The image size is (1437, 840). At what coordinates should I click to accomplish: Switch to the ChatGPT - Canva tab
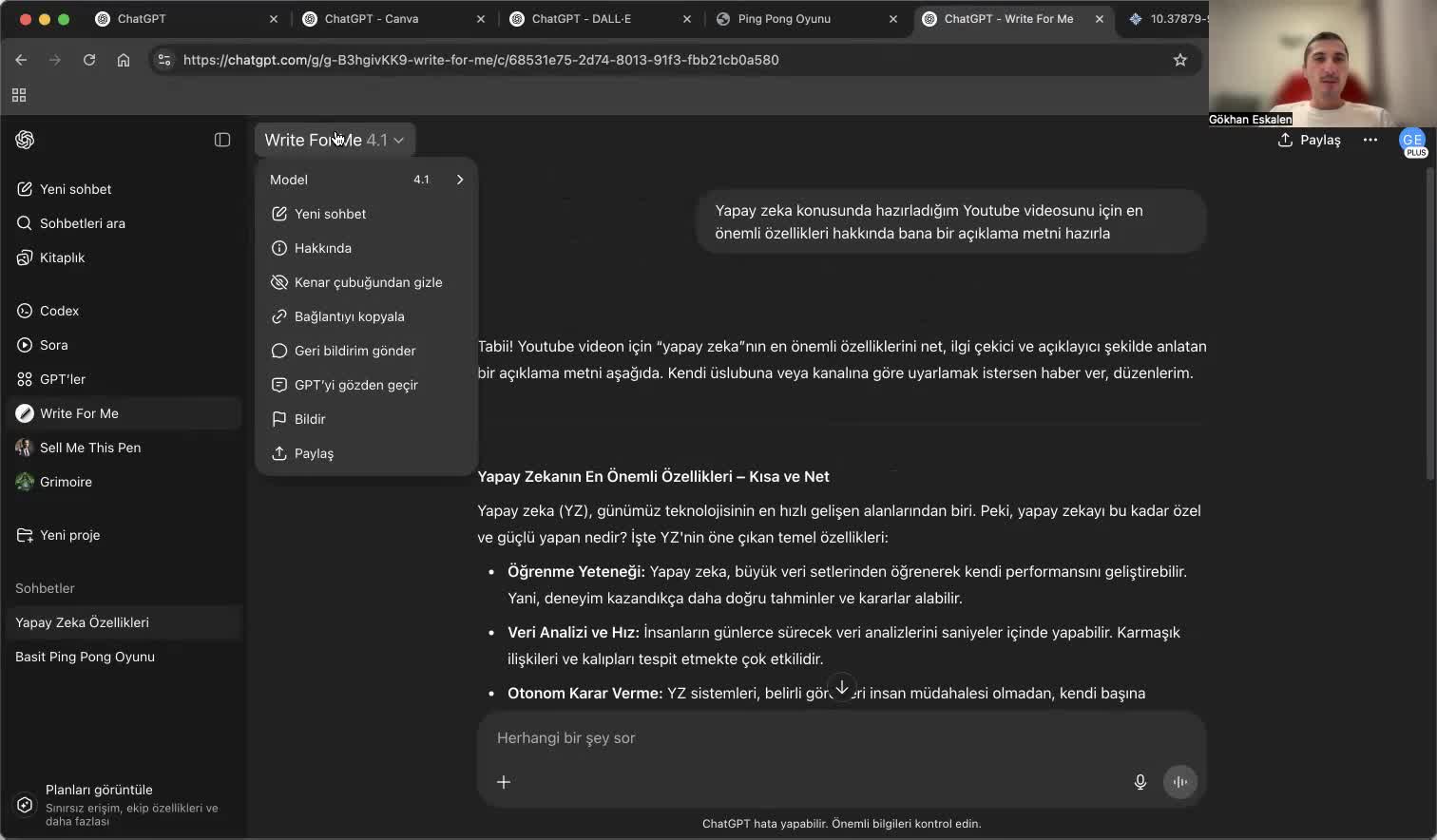(394, 19)
